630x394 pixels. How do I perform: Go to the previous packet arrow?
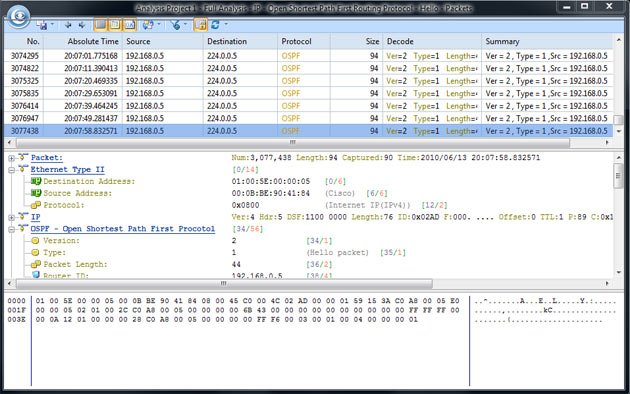(x=68, y=25)
